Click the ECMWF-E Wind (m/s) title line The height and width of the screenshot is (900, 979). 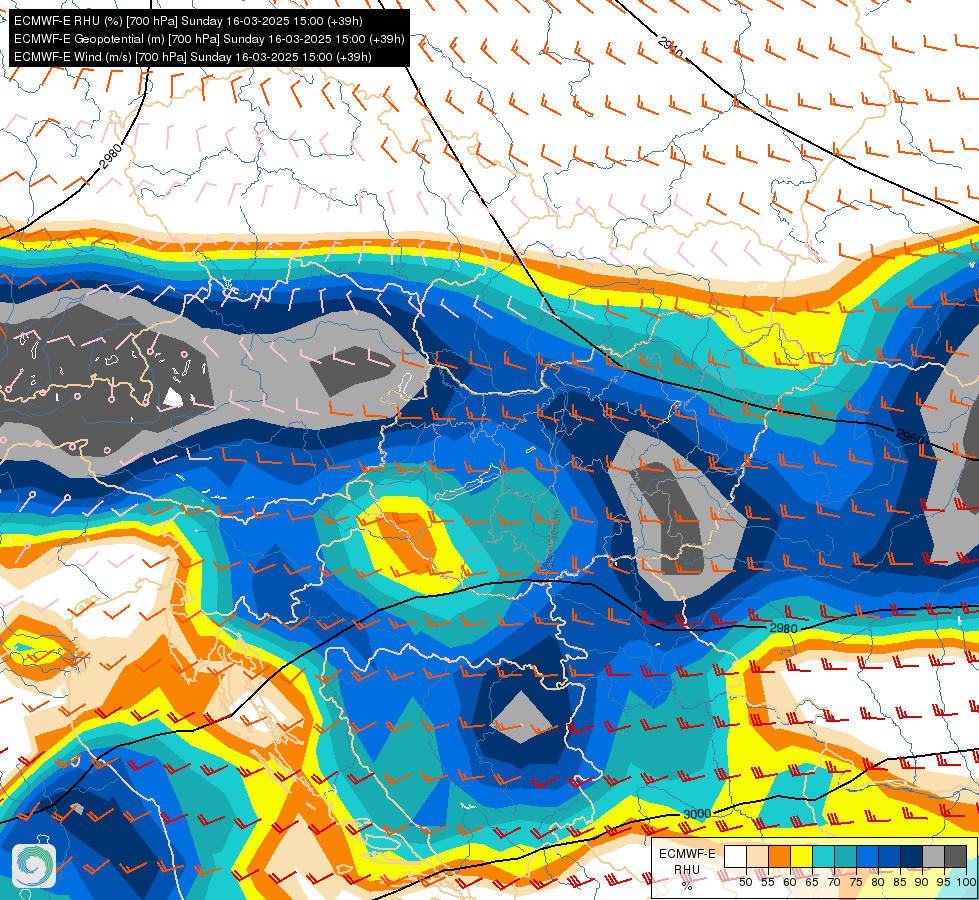tap(192, 57)
